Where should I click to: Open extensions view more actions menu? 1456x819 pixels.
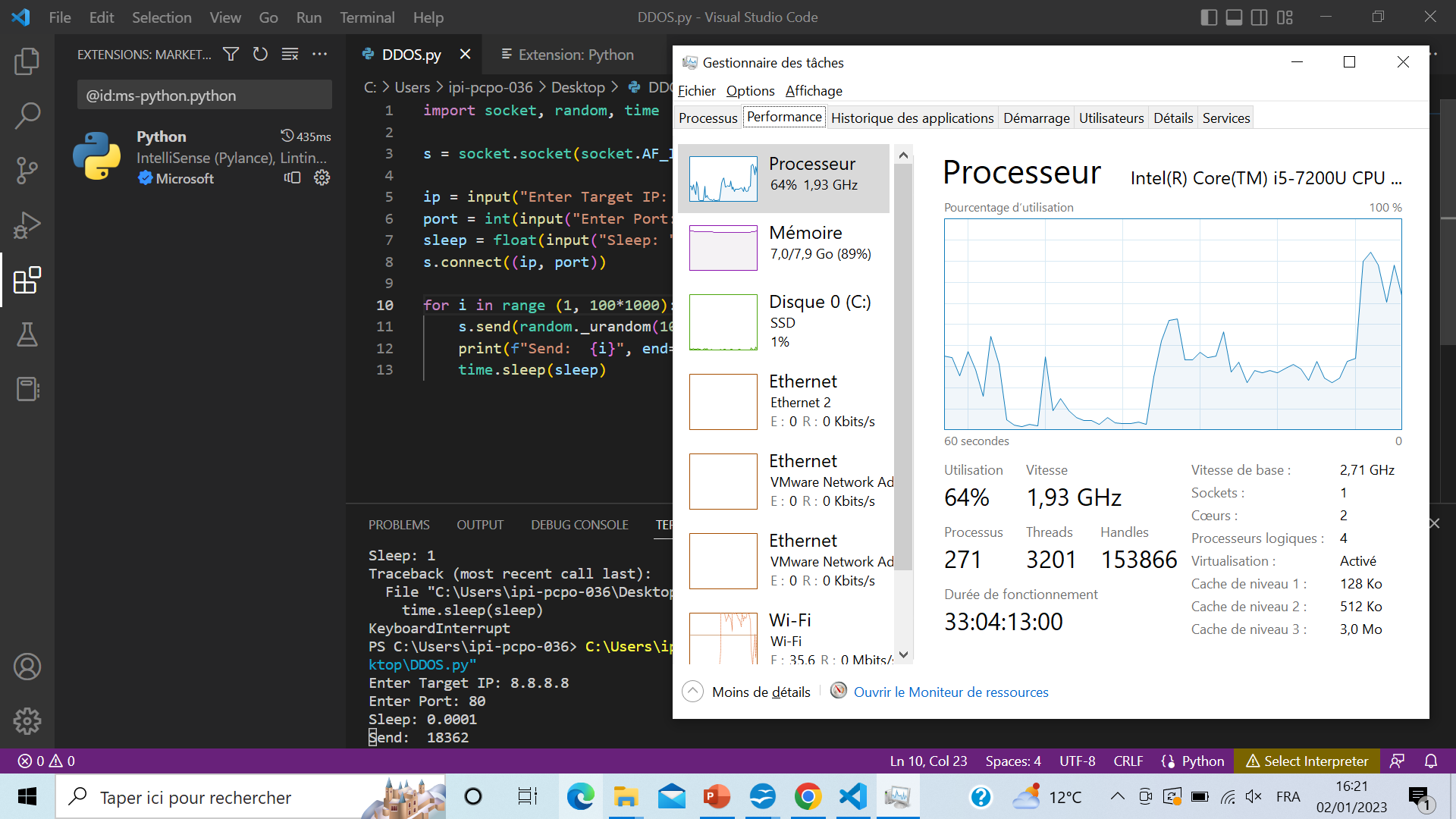320,54
